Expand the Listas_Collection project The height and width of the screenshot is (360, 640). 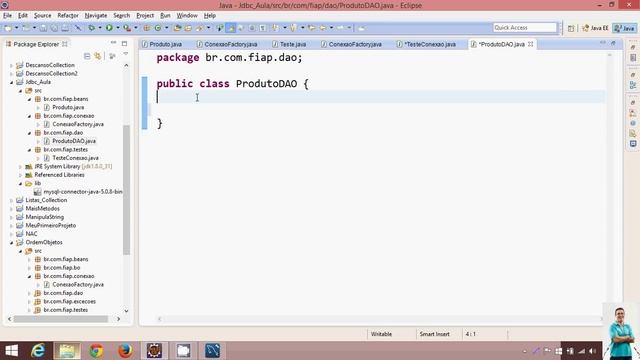pos(11,200)
